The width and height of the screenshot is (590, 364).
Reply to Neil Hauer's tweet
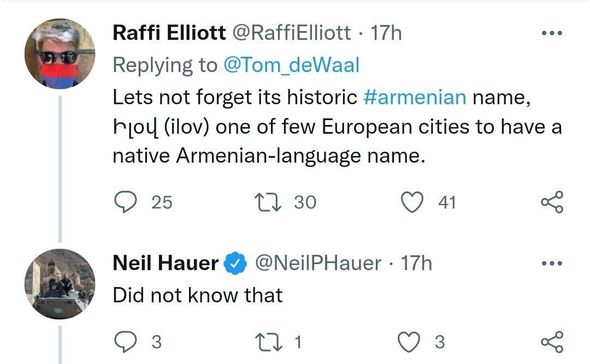(125, 342)
